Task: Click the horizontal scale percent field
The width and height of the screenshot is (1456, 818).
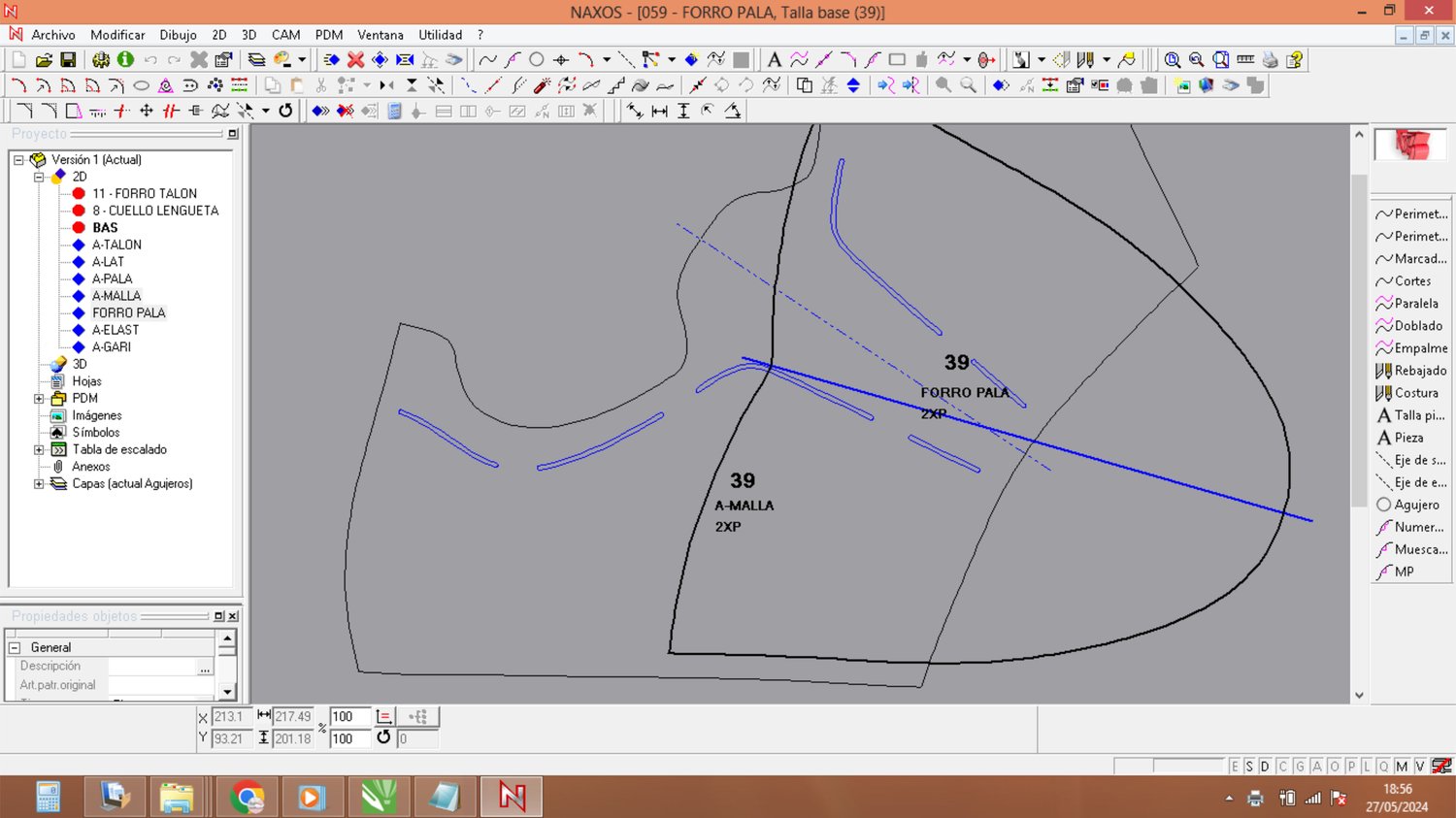Action: tap(350, 717)
